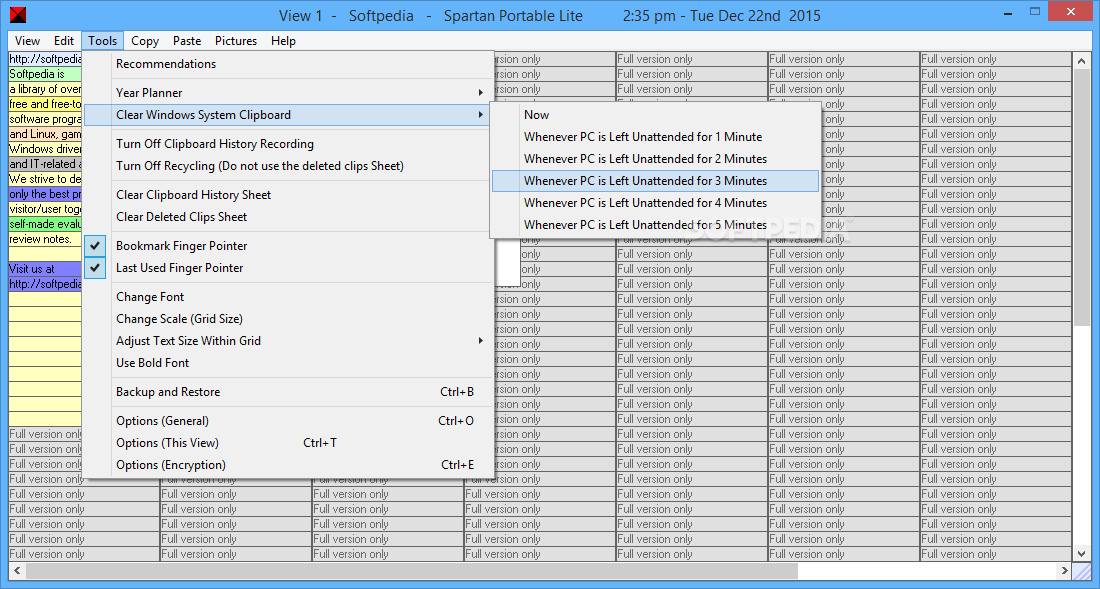Click the vertical scrollbar up arrow

pos(1082,61)
